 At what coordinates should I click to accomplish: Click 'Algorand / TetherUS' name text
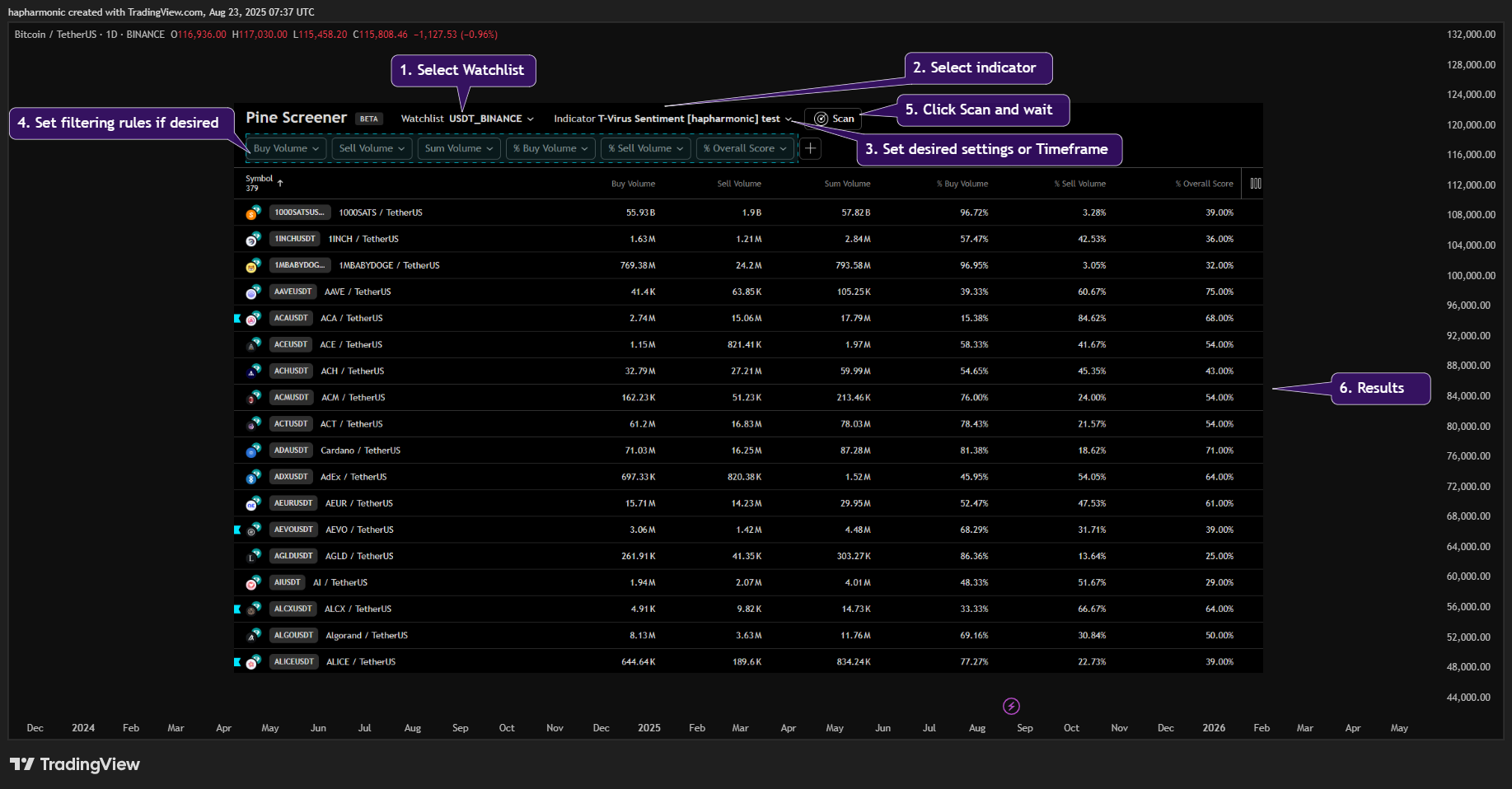click(x=367, y=635)
